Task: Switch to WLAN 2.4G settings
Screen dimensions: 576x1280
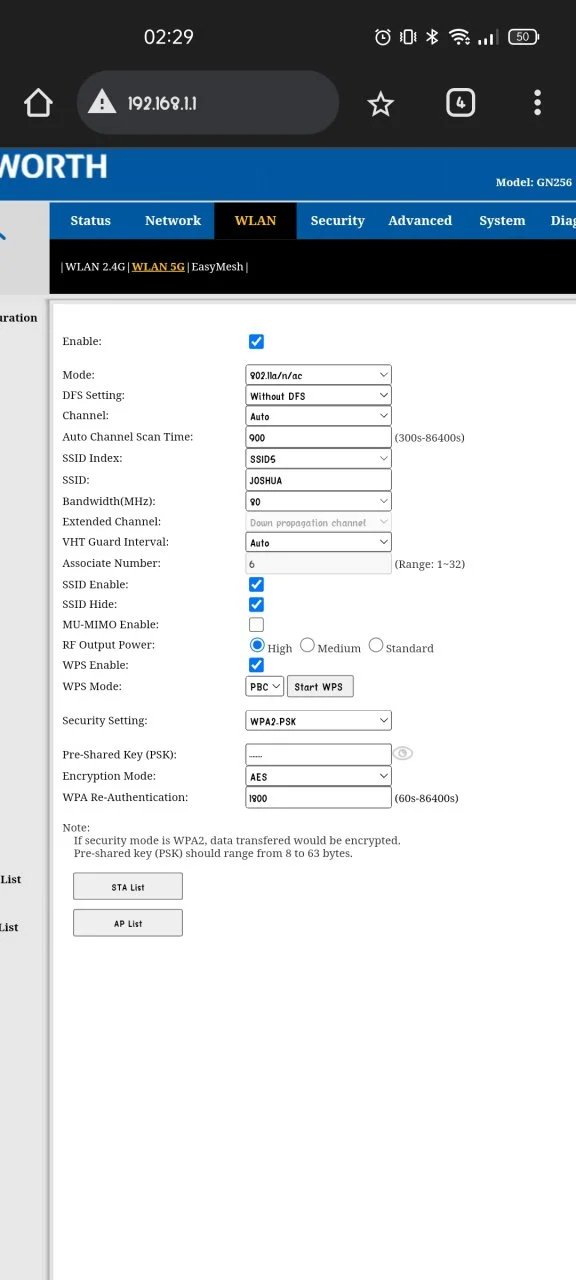Action: (95, 267)
